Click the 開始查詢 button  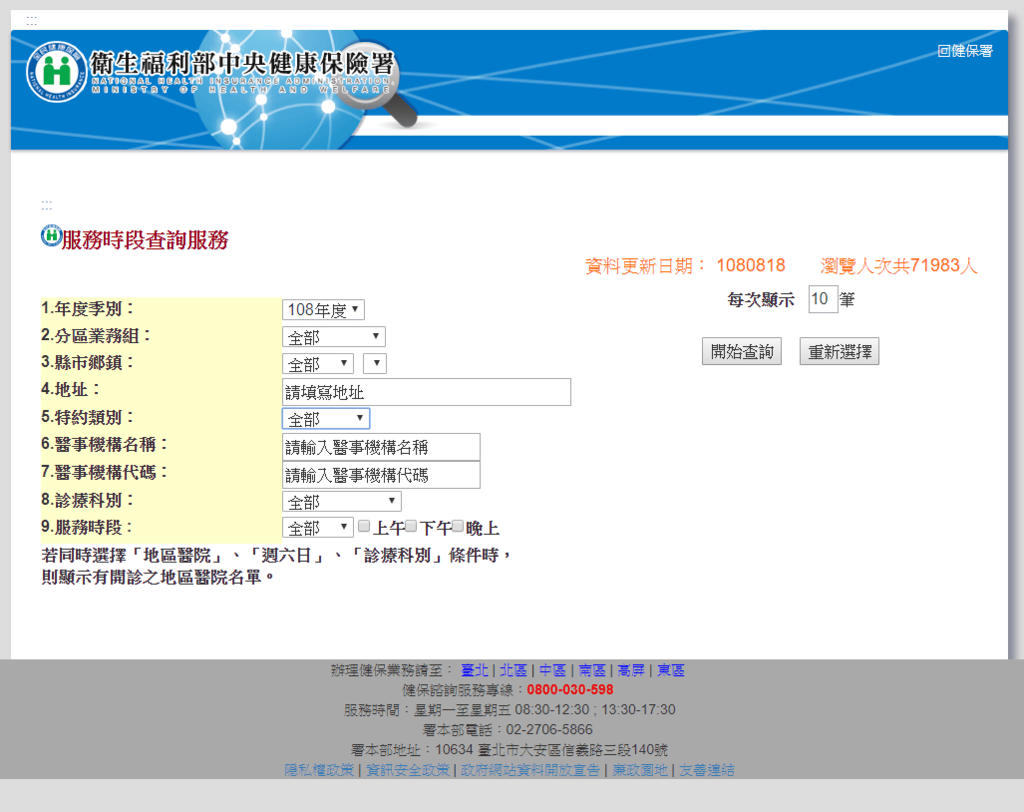click(742, 351)
